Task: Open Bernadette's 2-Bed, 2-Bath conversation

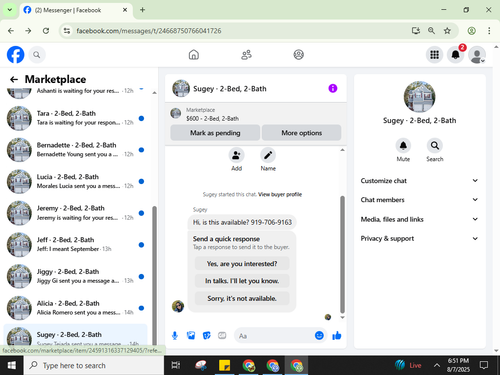Action: (75, 150)
